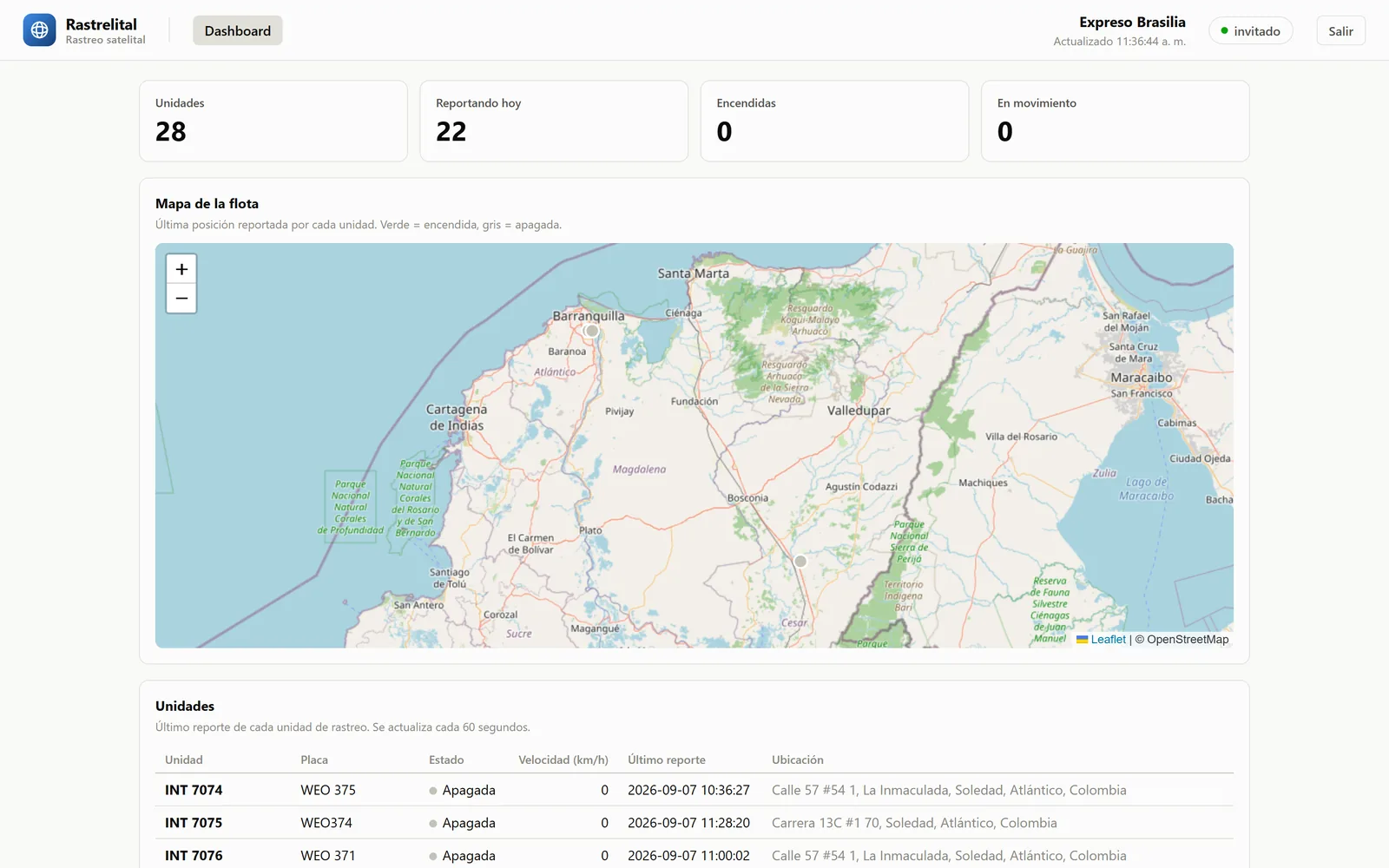The width and height of the screenshot is (1389, 868).
Task: Click timestamp 2026-09-07 11:00:02
Action: click(688, 856)
